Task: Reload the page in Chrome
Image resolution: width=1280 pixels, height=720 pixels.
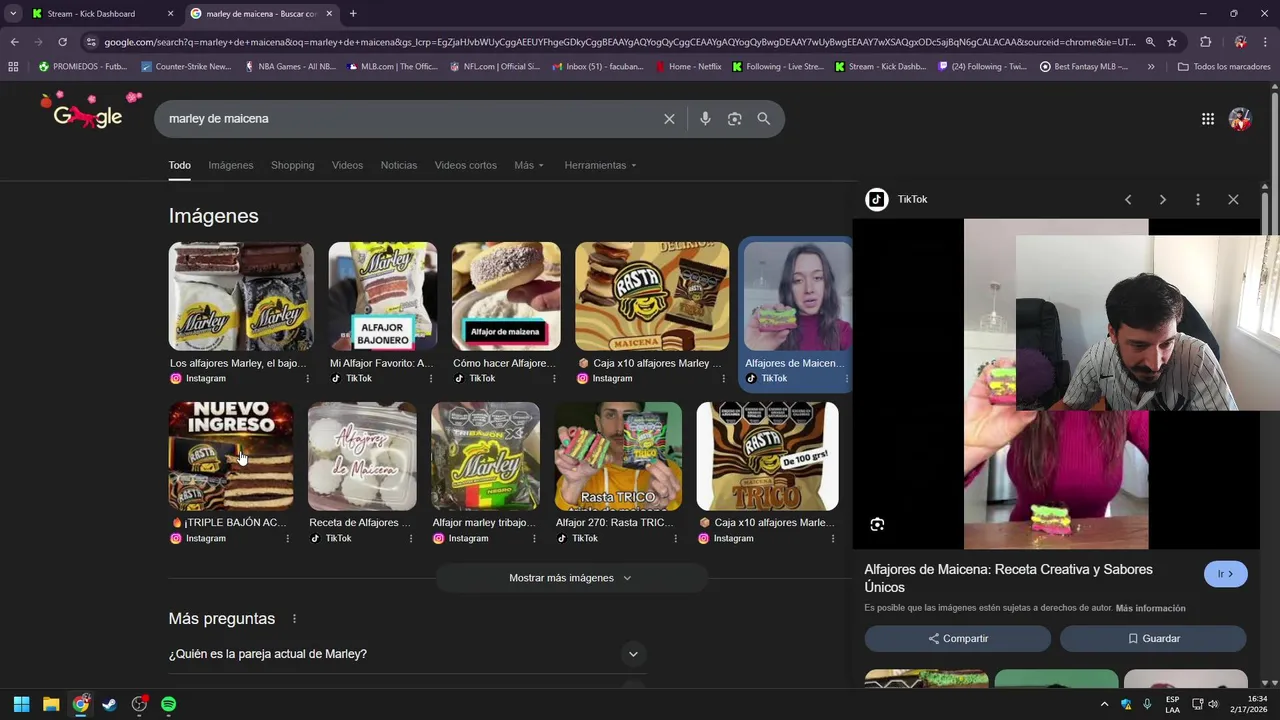Action: (x=62, y=42)
